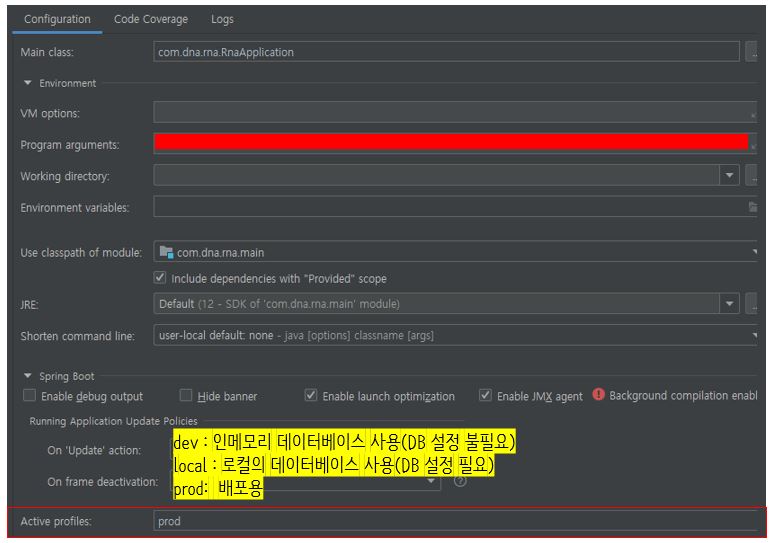774x543 pixels.
Task: Open the JRE dropdown arrow
Action: tap(729, 304)
